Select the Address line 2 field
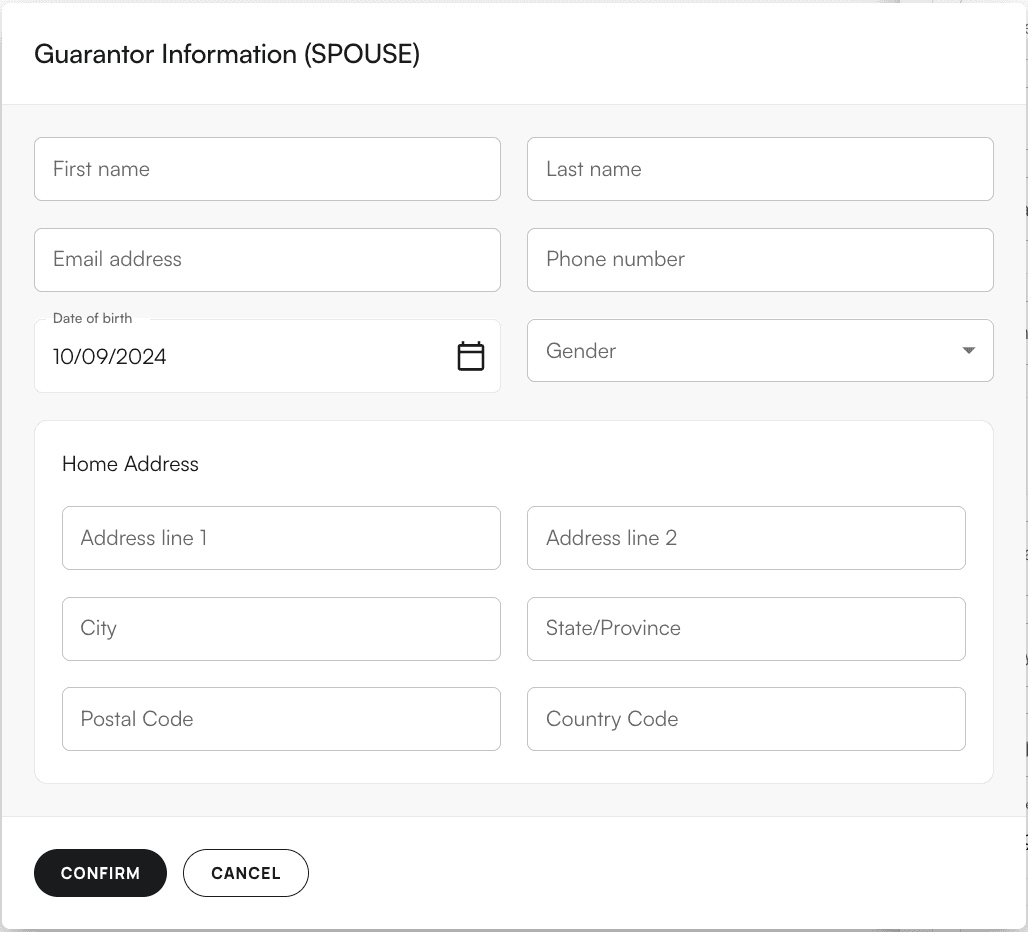 [x=746, y=538]
